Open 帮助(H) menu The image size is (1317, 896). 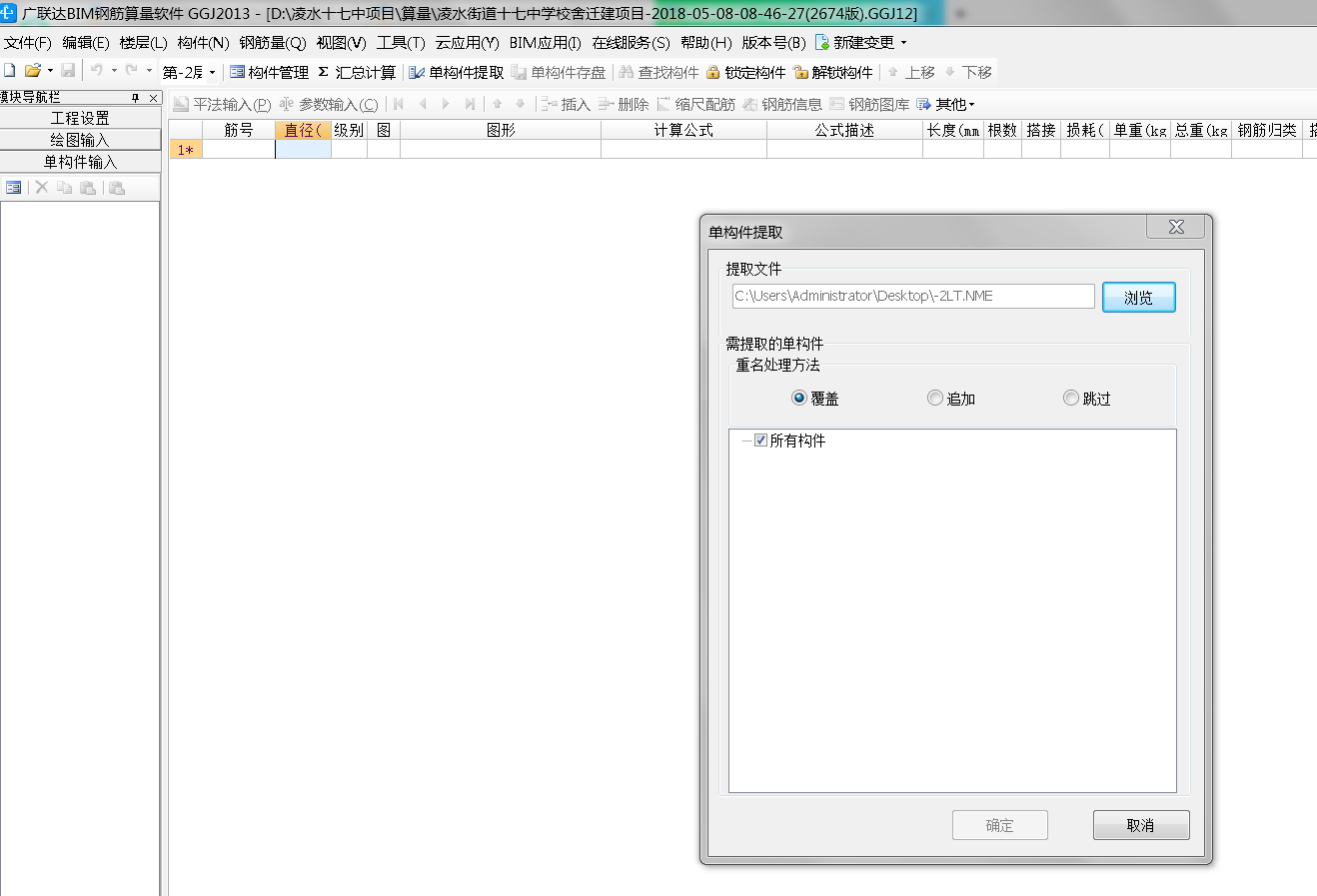click(x=705, y=43)
